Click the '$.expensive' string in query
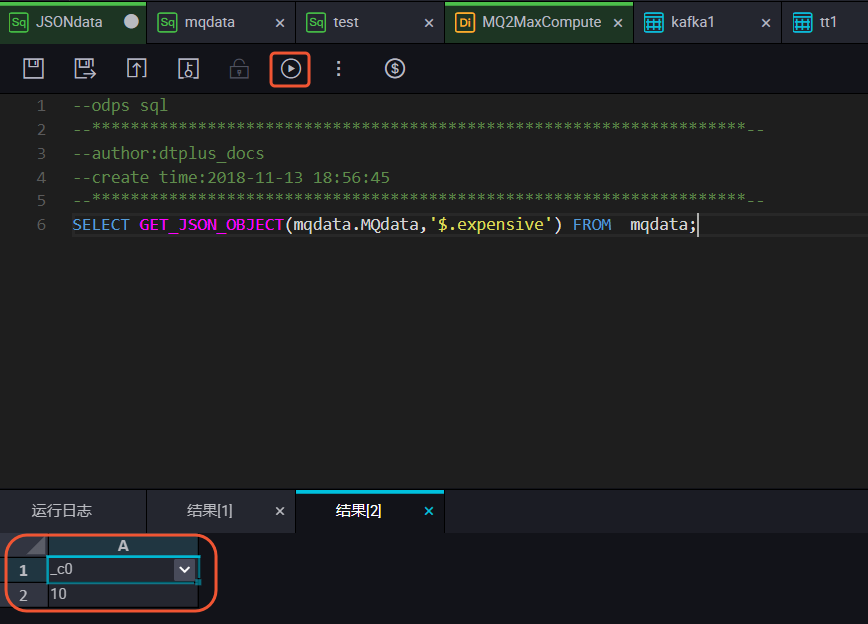 tap(491, 225)
